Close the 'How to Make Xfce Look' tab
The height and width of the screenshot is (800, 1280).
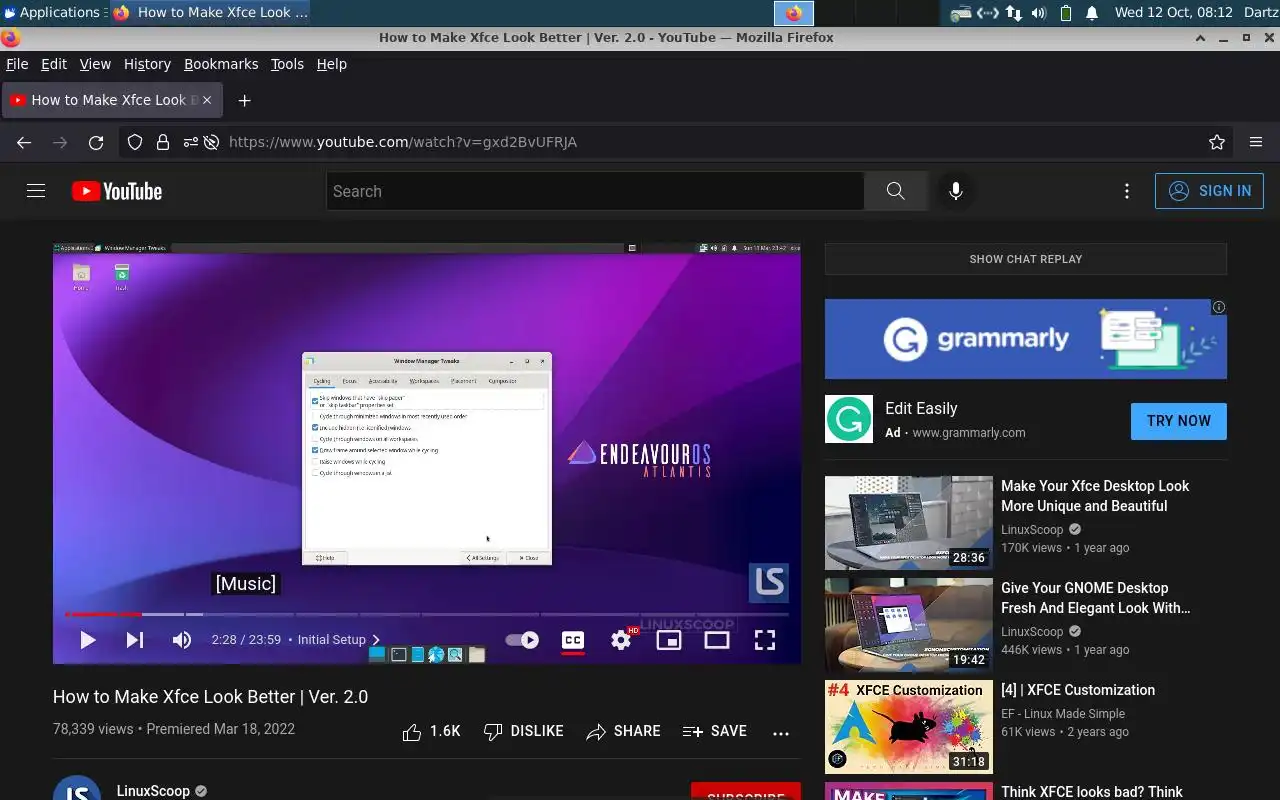click(x=206, y=100)
